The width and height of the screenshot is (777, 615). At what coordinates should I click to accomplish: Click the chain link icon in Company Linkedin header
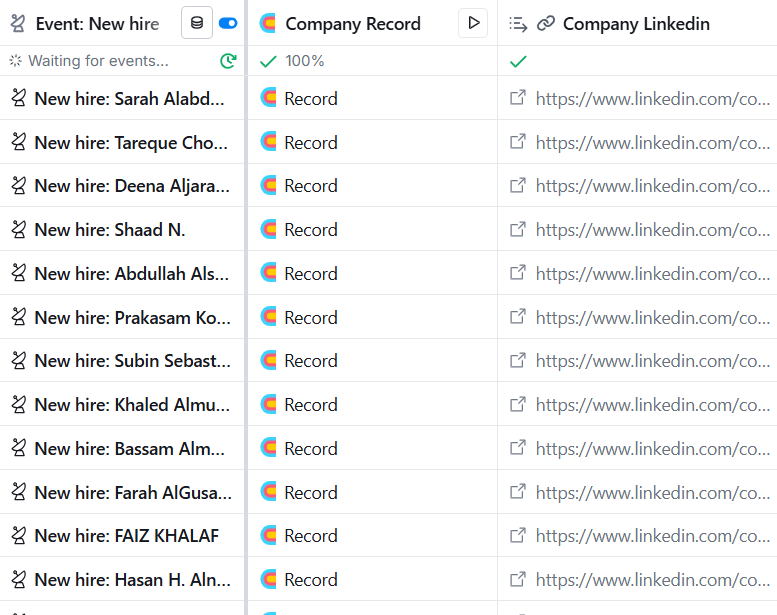[546, 23]
